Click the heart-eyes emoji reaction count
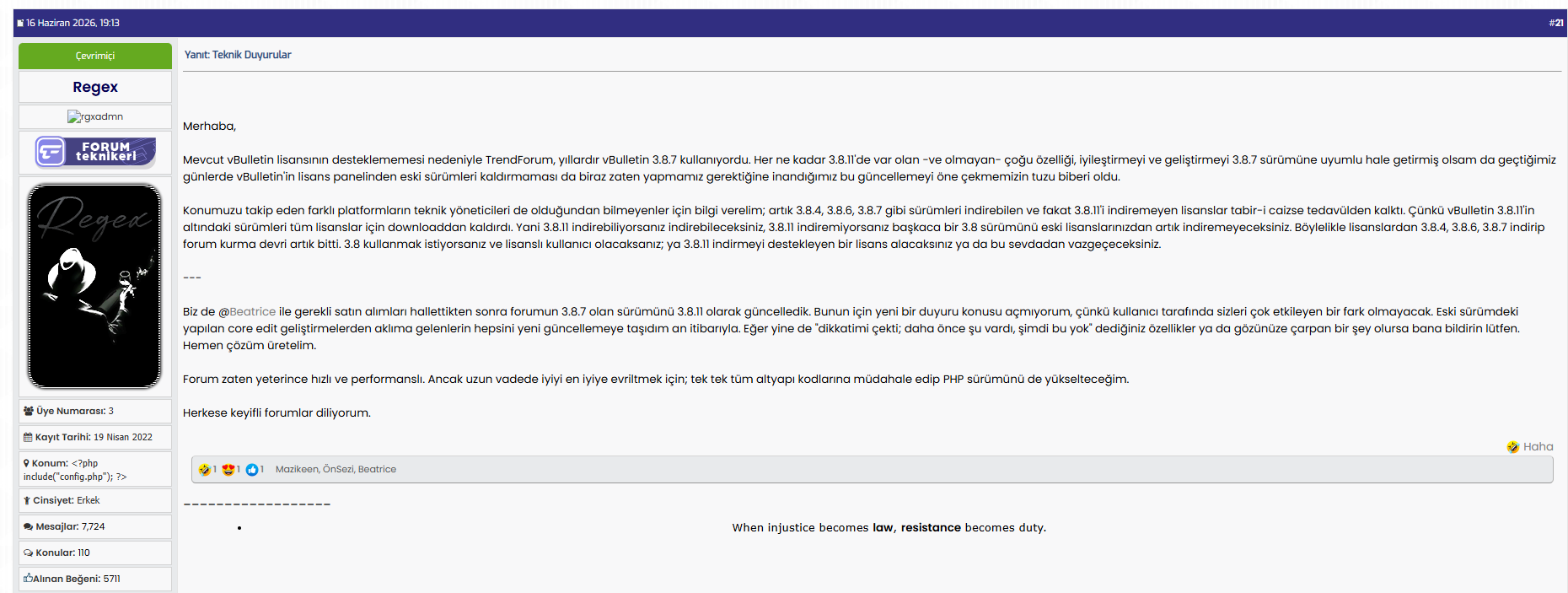 pos(231,470)
